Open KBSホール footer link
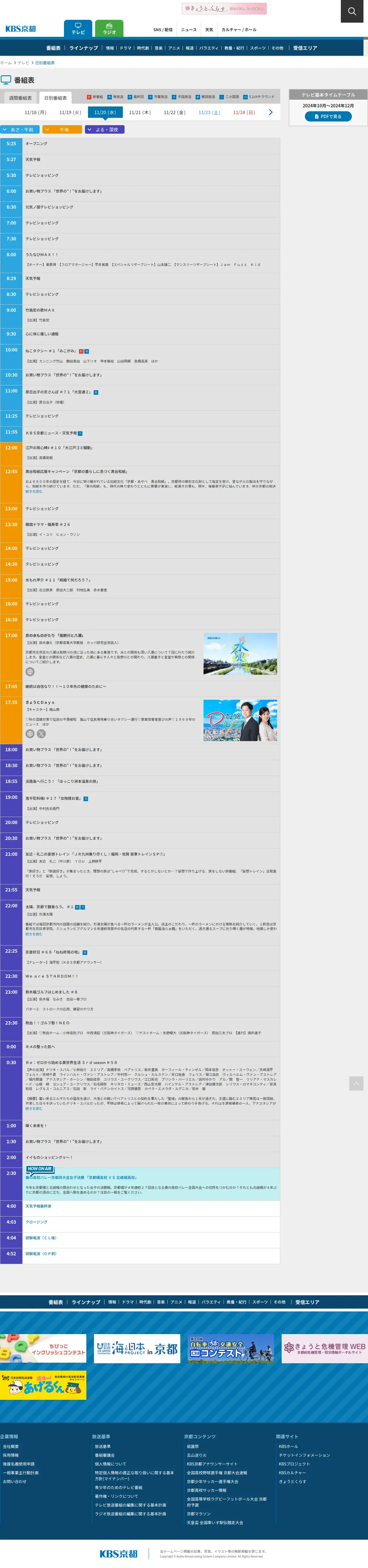 point(288,1446)
